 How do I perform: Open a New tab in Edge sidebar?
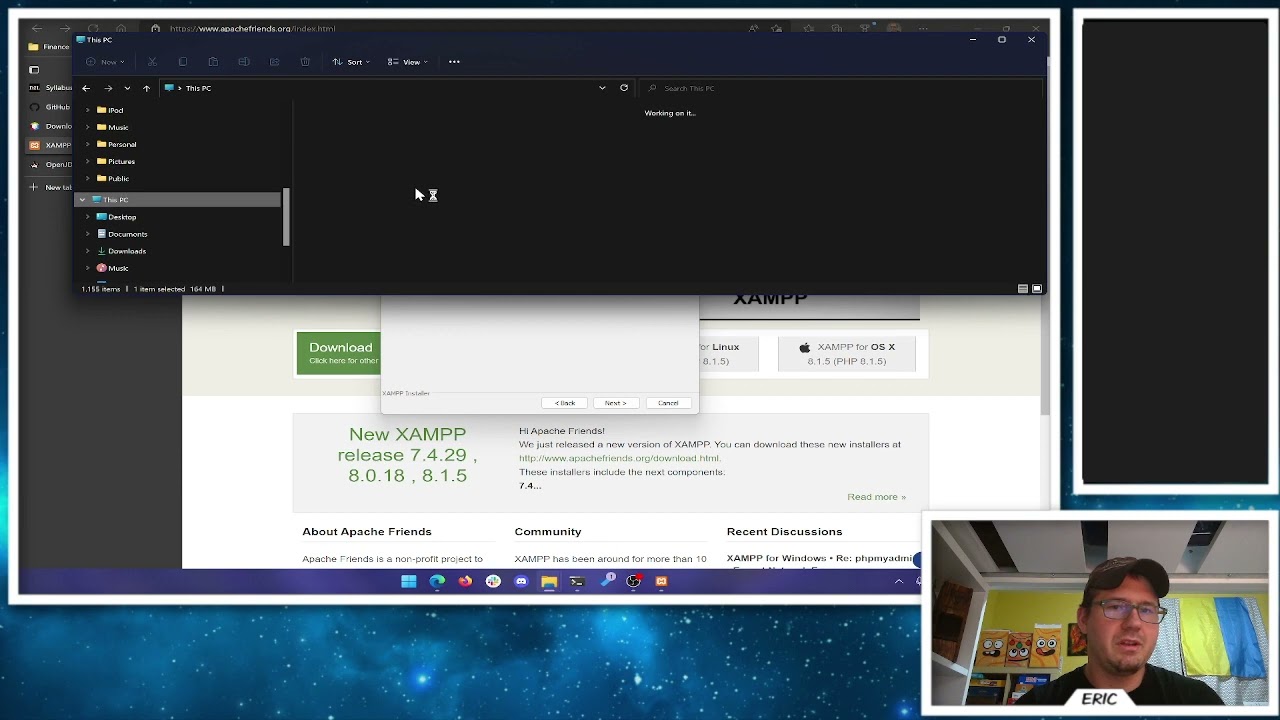point(50,187)
